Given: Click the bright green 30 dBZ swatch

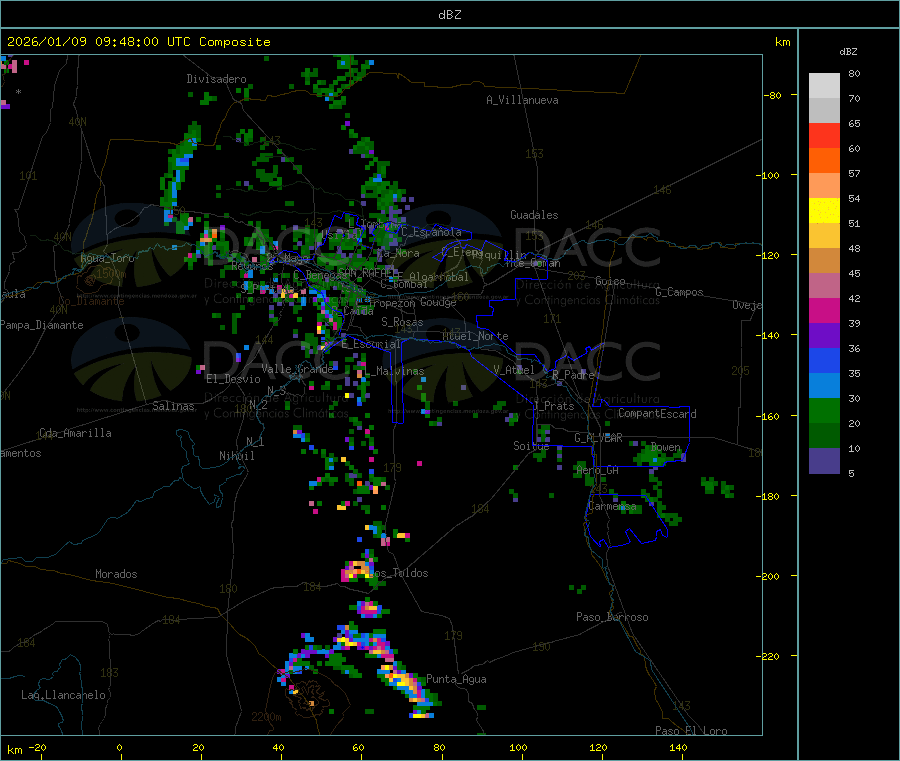Looking at the screenshot, I should click(x=824, y=410).
